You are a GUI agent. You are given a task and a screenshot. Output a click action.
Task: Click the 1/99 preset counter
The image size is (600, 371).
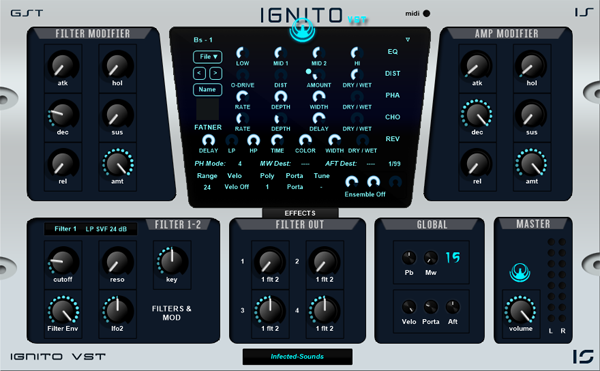coord(395,164)
